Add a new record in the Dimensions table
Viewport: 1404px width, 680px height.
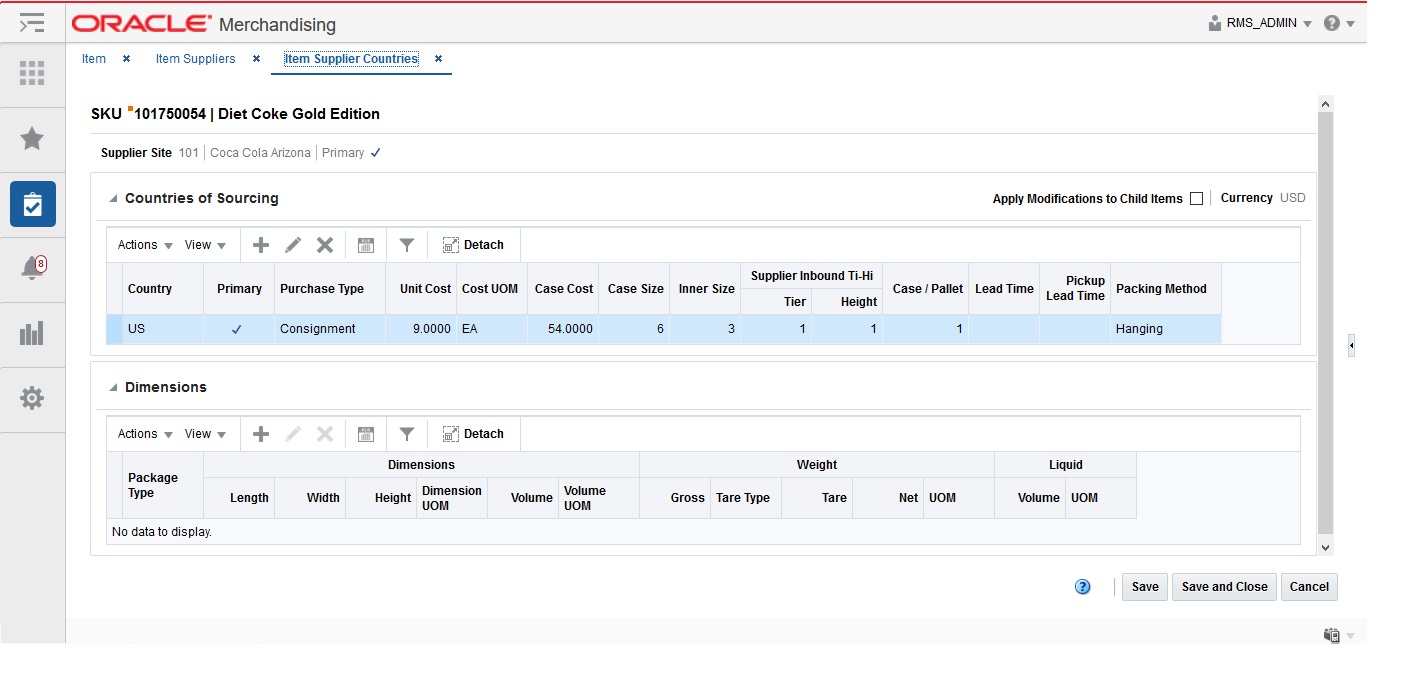(260, 433)
